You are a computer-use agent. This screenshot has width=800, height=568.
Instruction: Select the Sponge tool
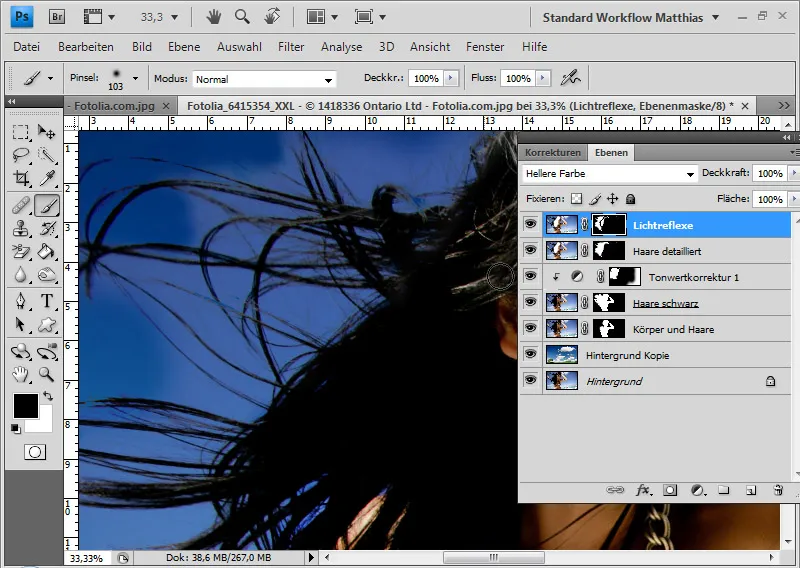pyautogui.click(x=47, y=275)
